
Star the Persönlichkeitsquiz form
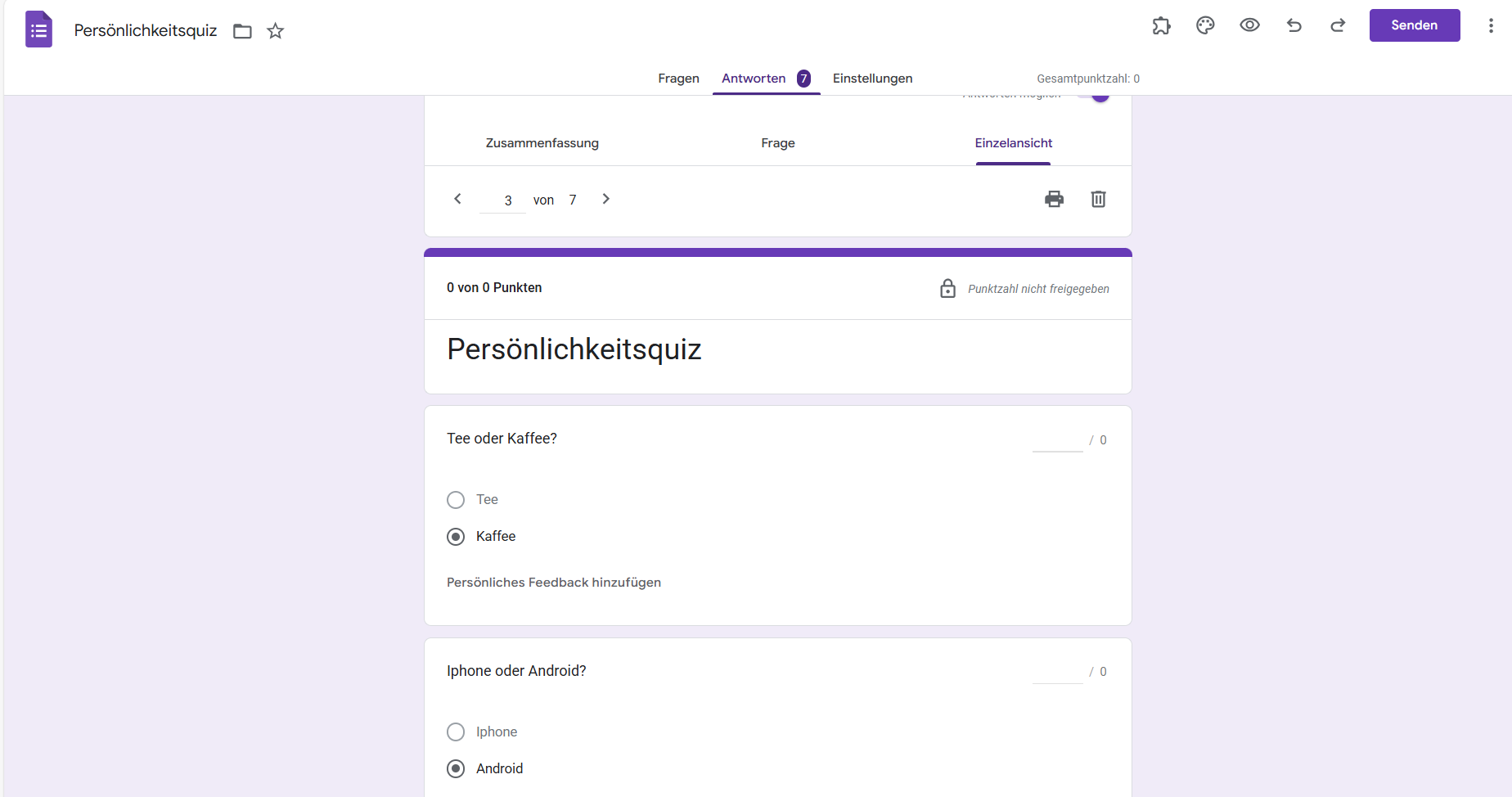(x=276, y=31)
